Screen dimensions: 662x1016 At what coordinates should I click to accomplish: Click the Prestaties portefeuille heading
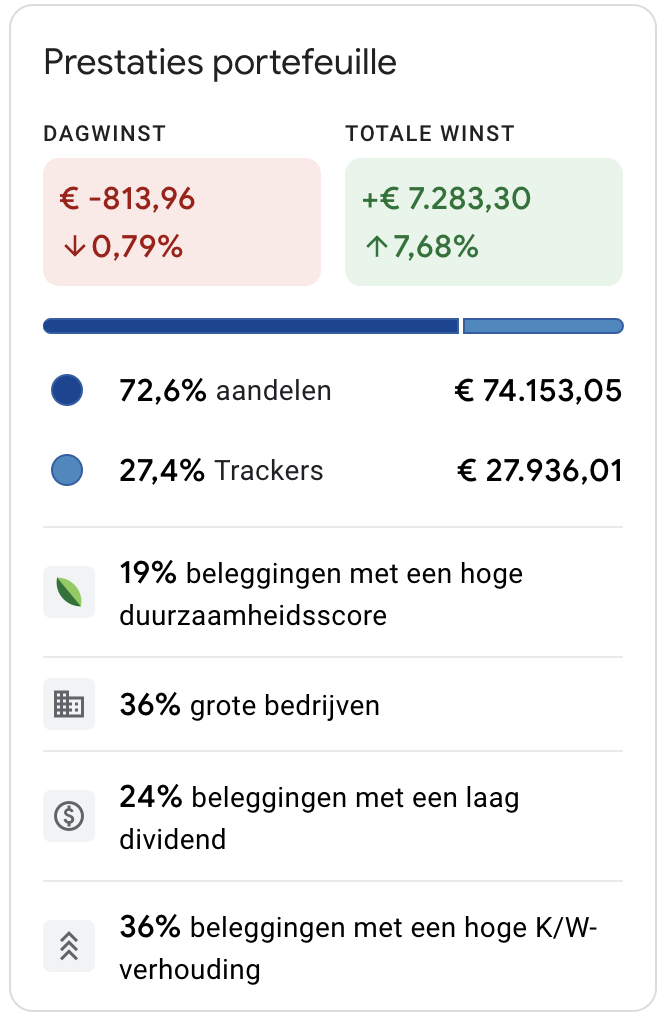point(220,63)
